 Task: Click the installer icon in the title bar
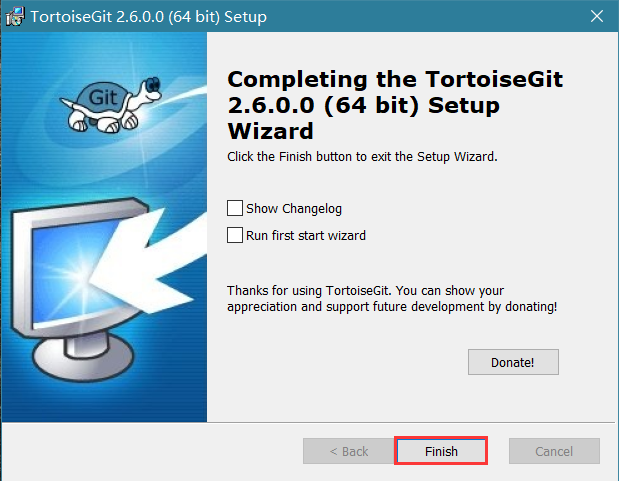[x=15, y=17]
